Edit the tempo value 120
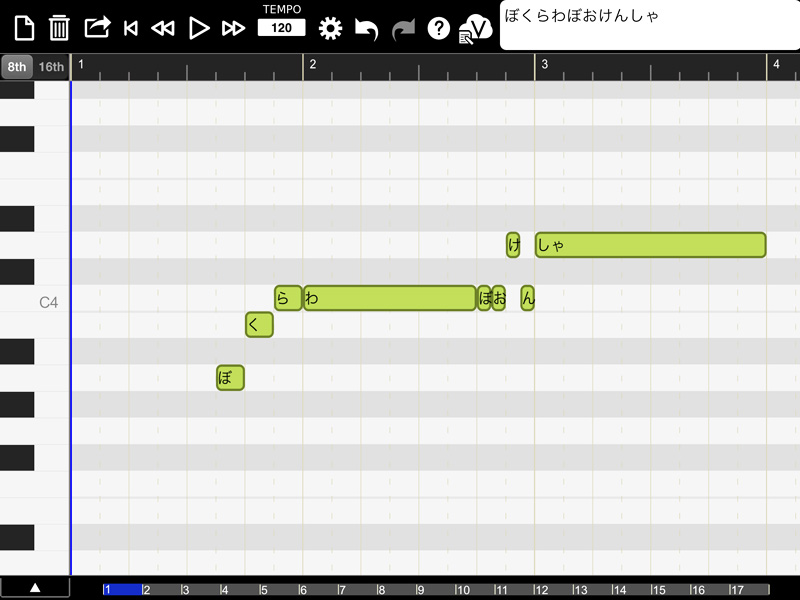This screenshot has height=600, width=800. (280, 28)
